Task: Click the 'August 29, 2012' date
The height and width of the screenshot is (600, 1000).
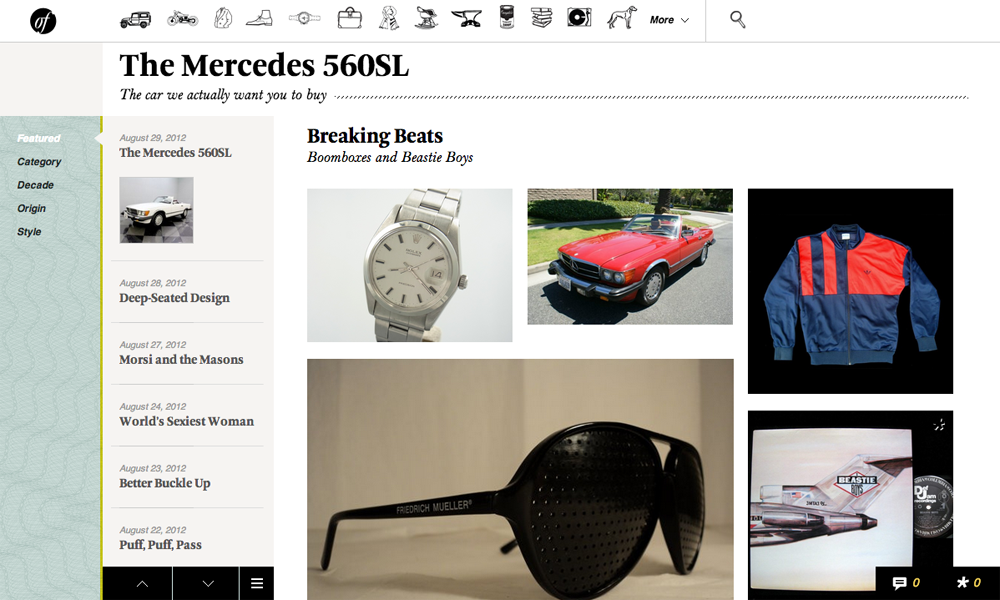Action: pyautogui.click(x=152, y=138)
